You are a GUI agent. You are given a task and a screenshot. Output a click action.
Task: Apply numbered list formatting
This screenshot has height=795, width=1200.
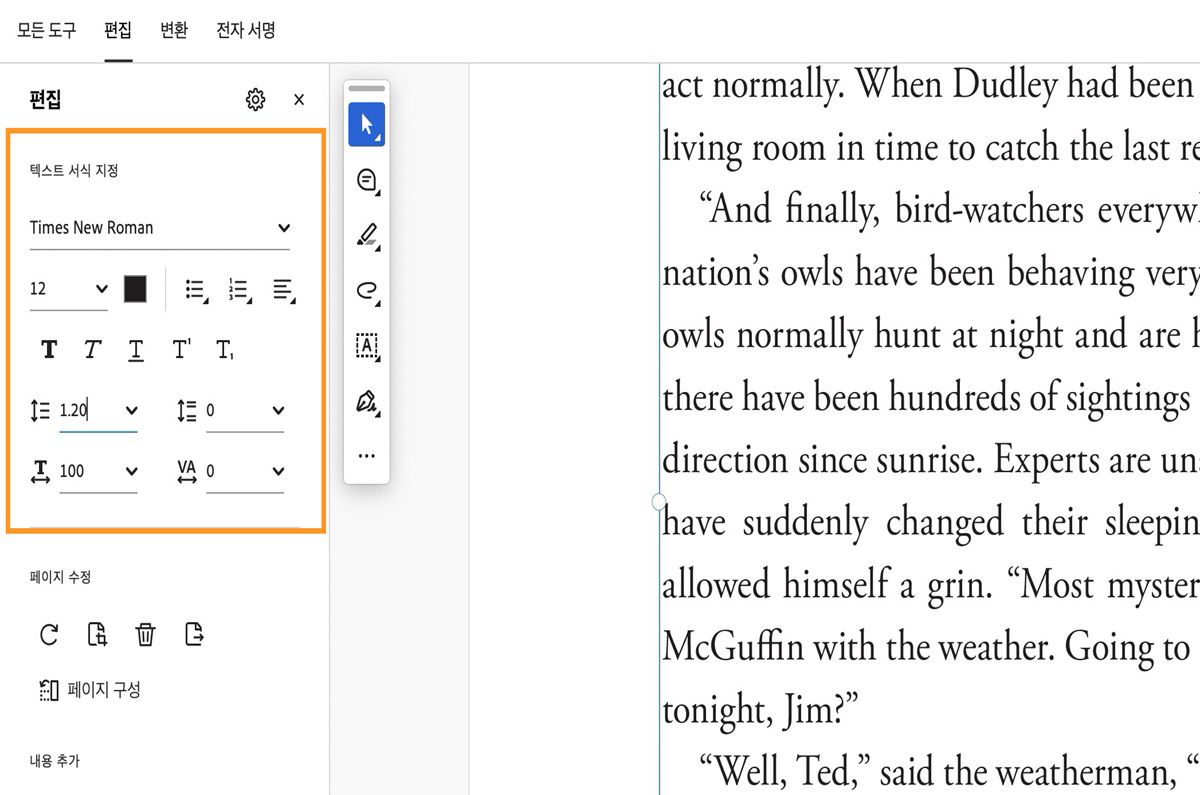240,290
